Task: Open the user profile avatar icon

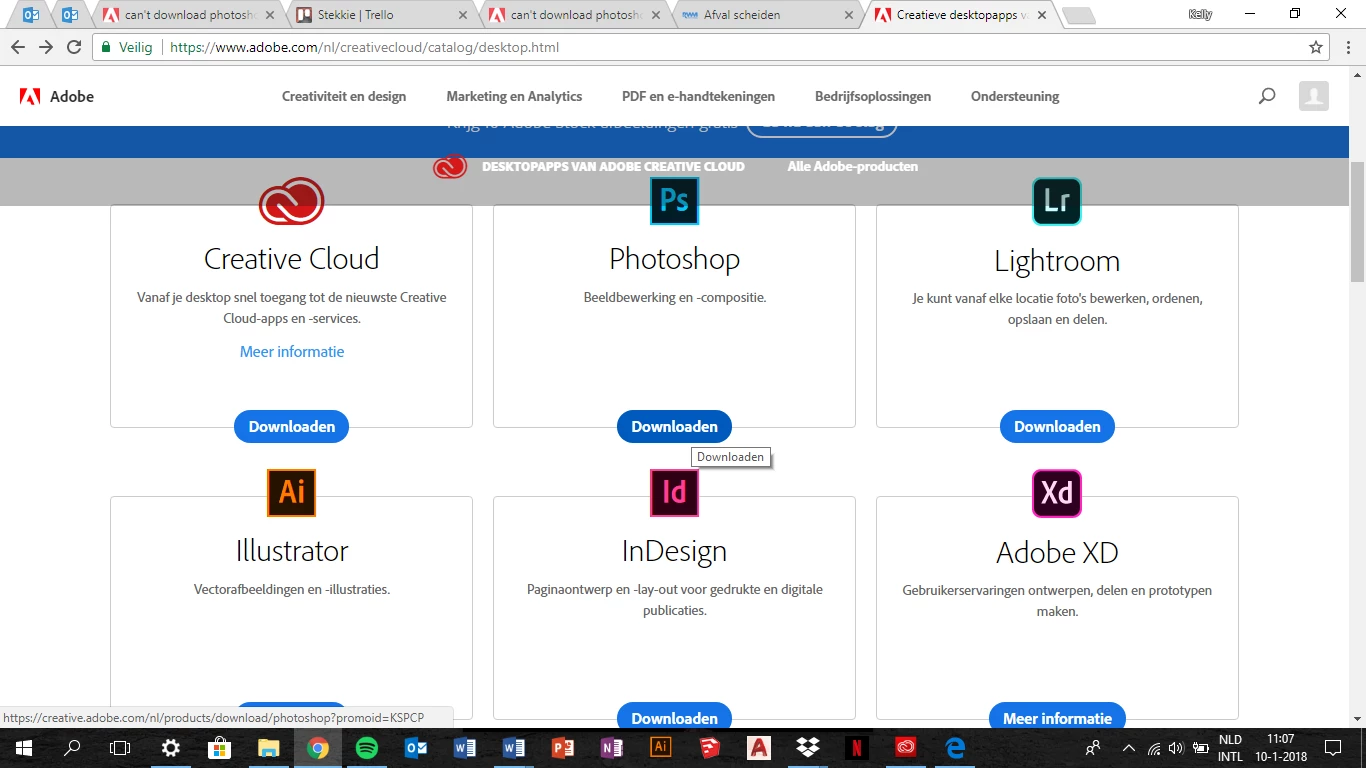Action: tap(1314, 96)
